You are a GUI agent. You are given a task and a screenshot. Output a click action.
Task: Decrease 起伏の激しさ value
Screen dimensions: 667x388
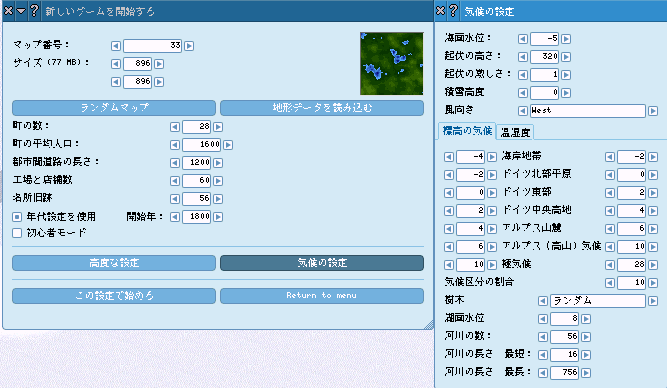(x=523, y=75)
